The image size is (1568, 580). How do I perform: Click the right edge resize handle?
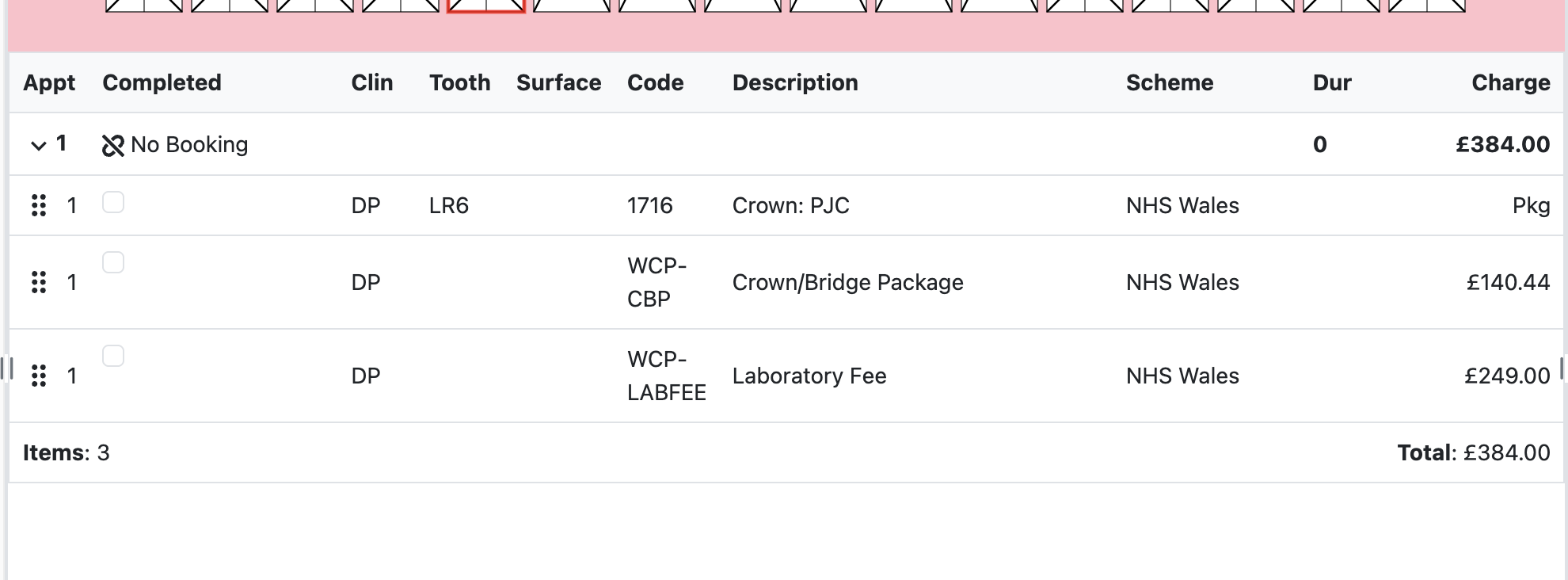(1562, 368)
